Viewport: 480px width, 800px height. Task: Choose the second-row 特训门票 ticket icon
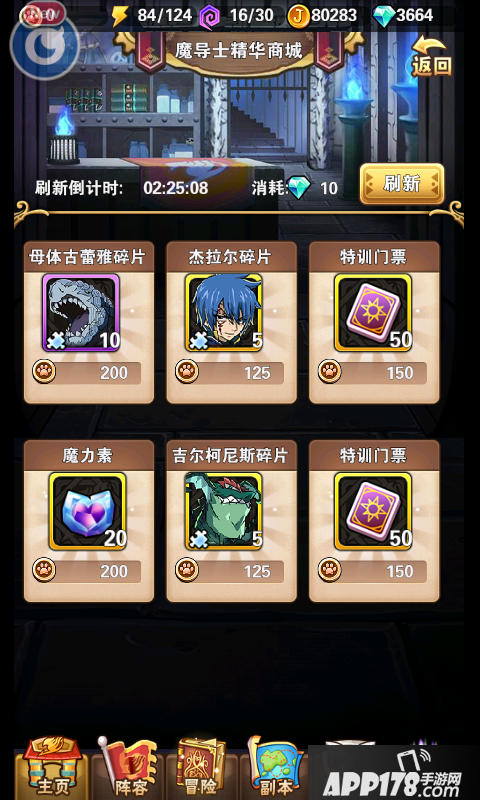coord(373,511)
